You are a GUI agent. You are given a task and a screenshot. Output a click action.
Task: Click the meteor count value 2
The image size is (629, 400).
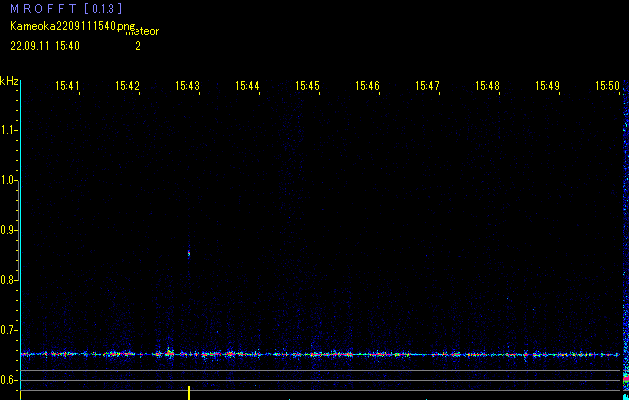pos(138,46)
